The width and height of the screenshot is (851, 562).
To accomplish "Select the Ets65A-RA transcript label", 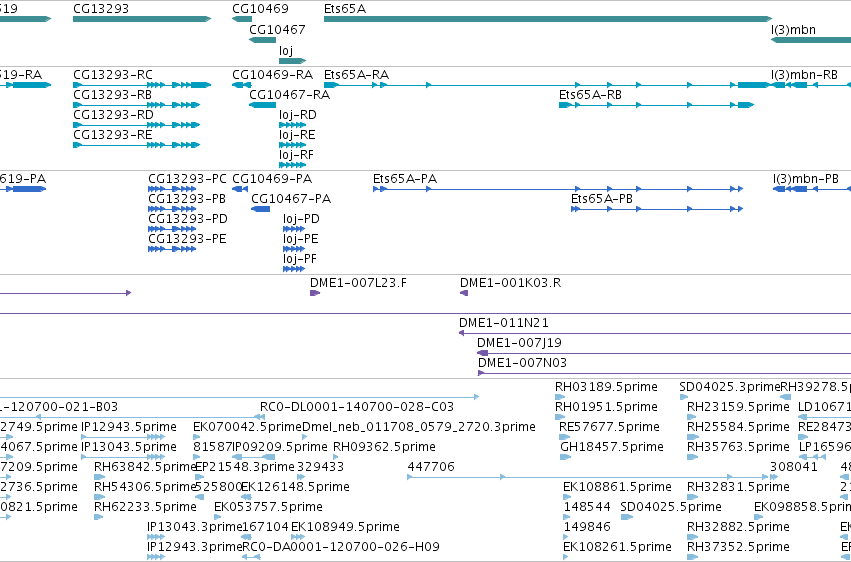I will [357, 74].
